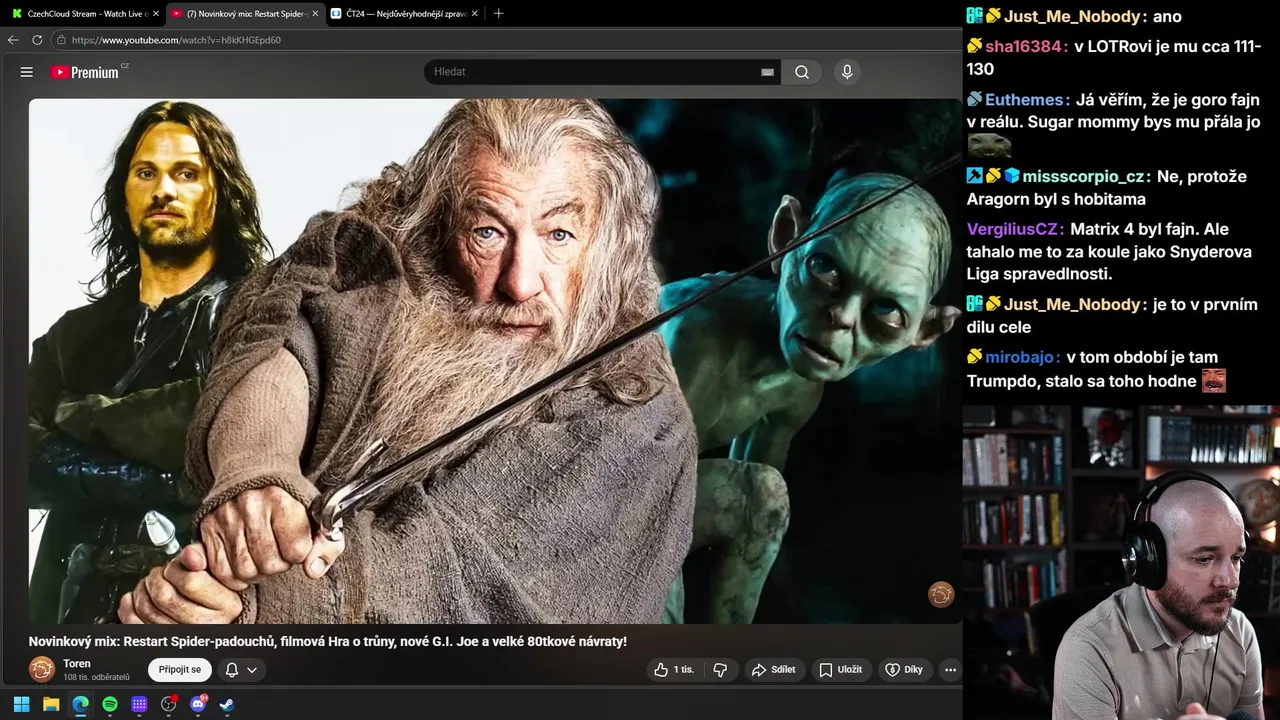
Task: Open the YouTube hamburger guide menu
Action: coord(27,72)
